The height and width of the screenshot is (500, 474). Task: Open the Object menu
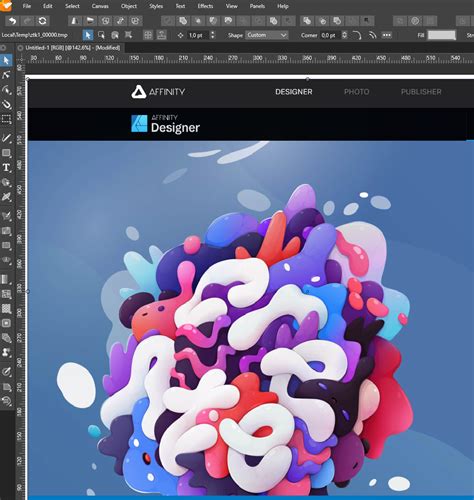click(x=129, y=6)
